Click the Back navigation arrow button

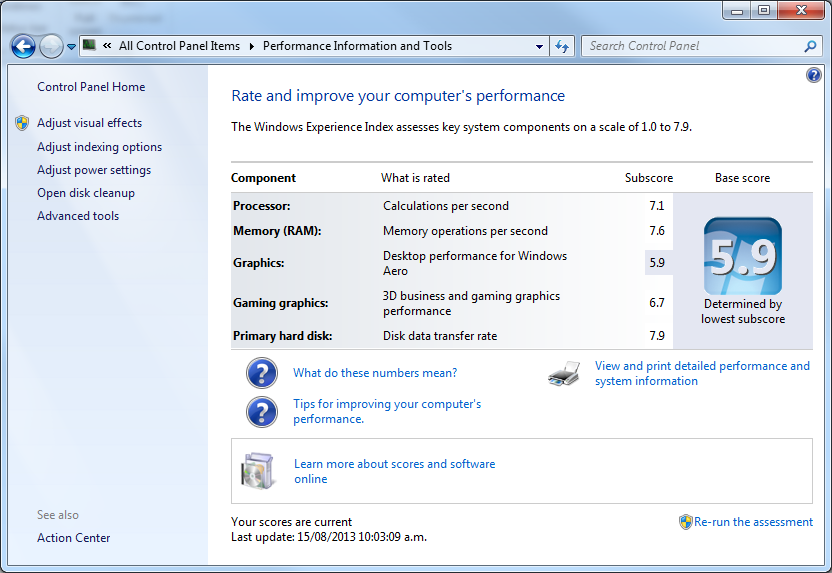(x=23, y=46)
